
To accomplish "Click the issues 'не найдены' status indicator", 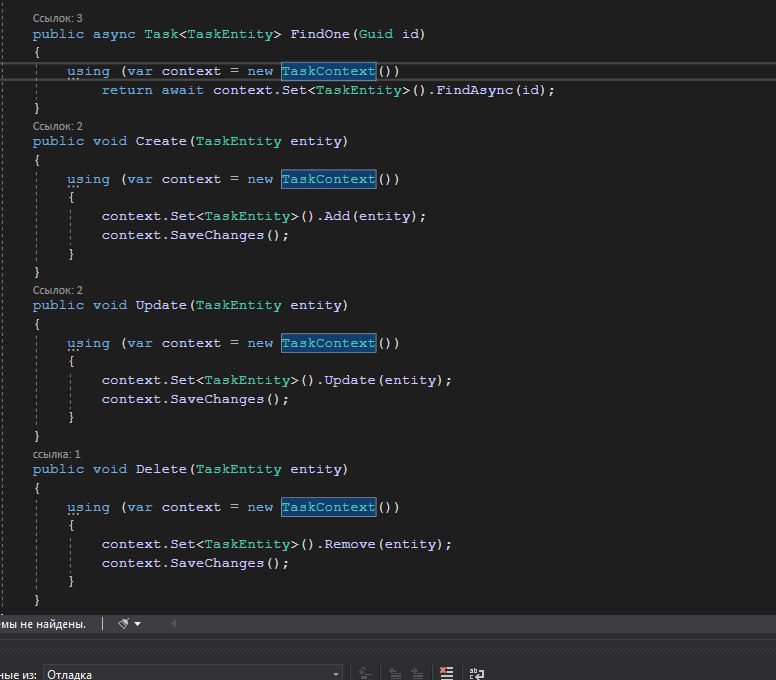I will coord(43,624).
